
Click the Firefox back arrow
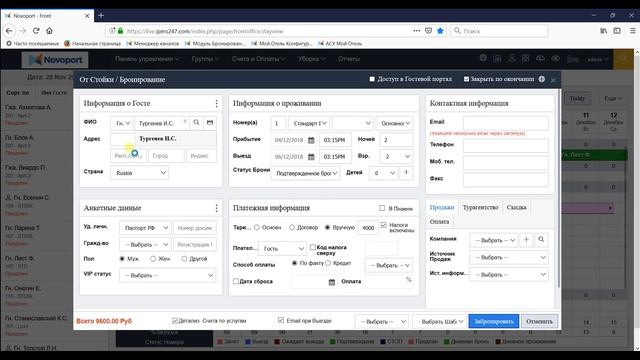tap(9, 31)
